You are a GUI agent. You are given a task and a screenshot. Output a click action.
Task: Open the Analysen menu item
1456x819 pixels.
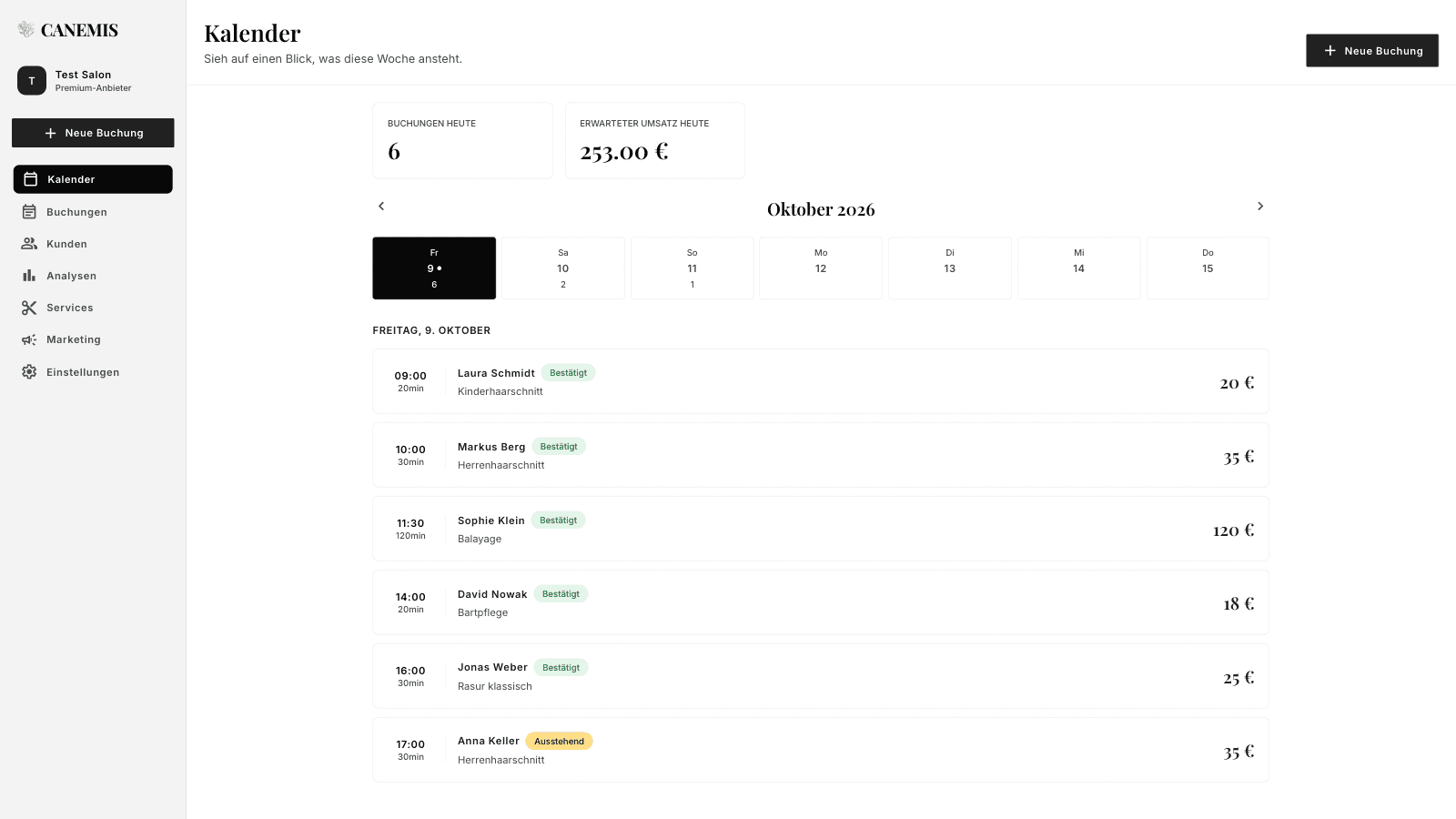pos(93,276)
